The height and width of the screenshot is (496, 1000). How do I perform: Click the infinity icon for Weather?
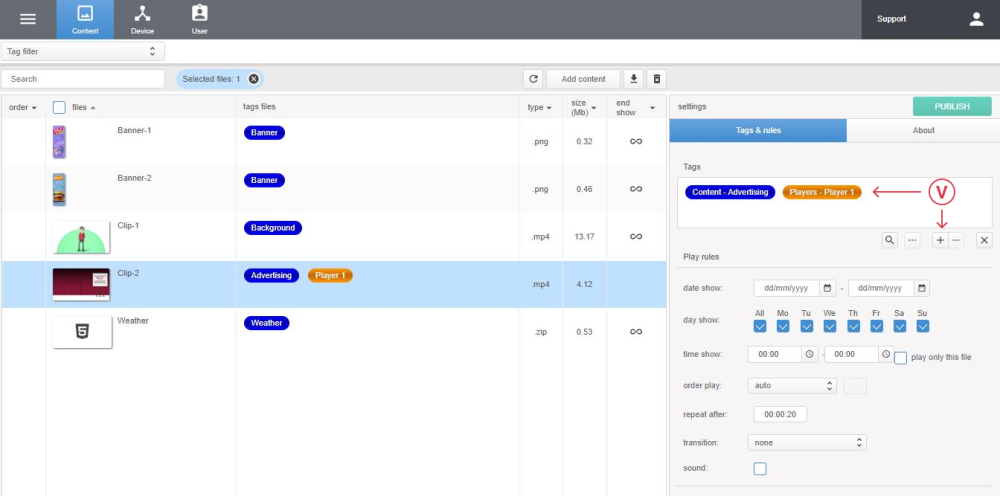pos(636,332)
